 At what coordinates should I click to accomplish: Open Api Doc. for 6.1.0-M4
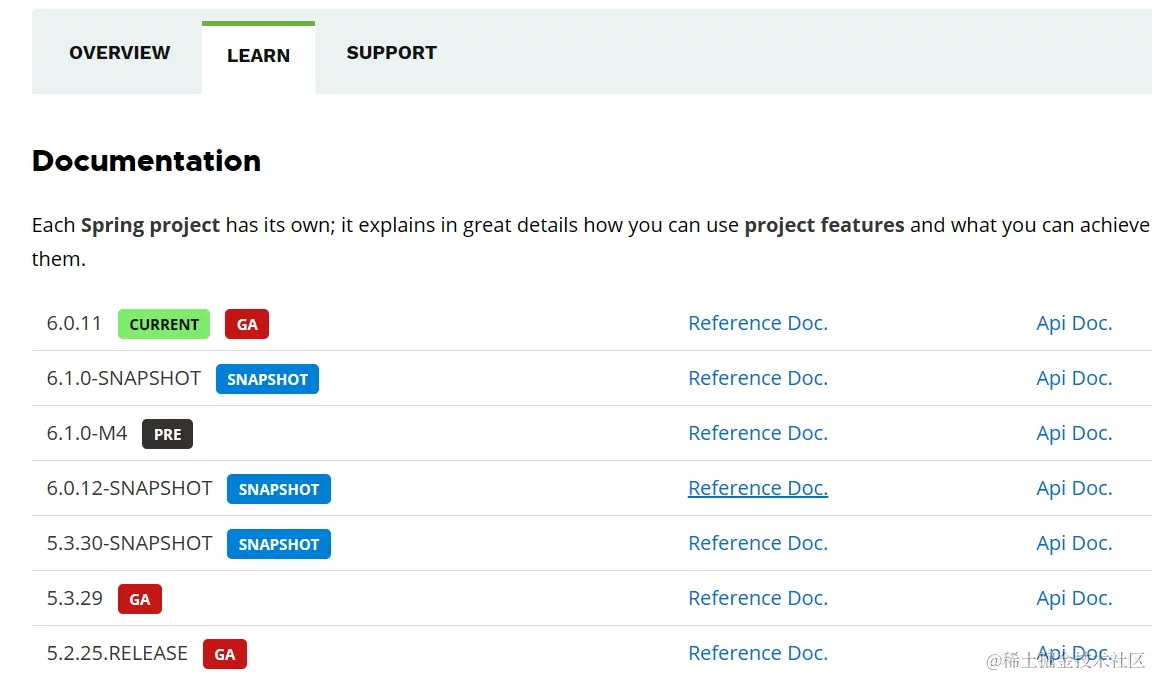point(1074,433)
